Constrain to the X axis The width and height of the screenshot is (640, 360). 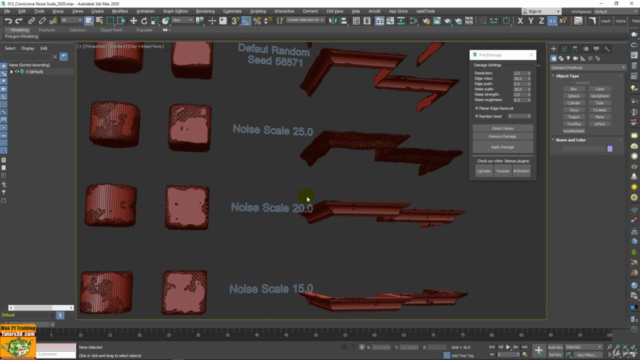[520, 21]
